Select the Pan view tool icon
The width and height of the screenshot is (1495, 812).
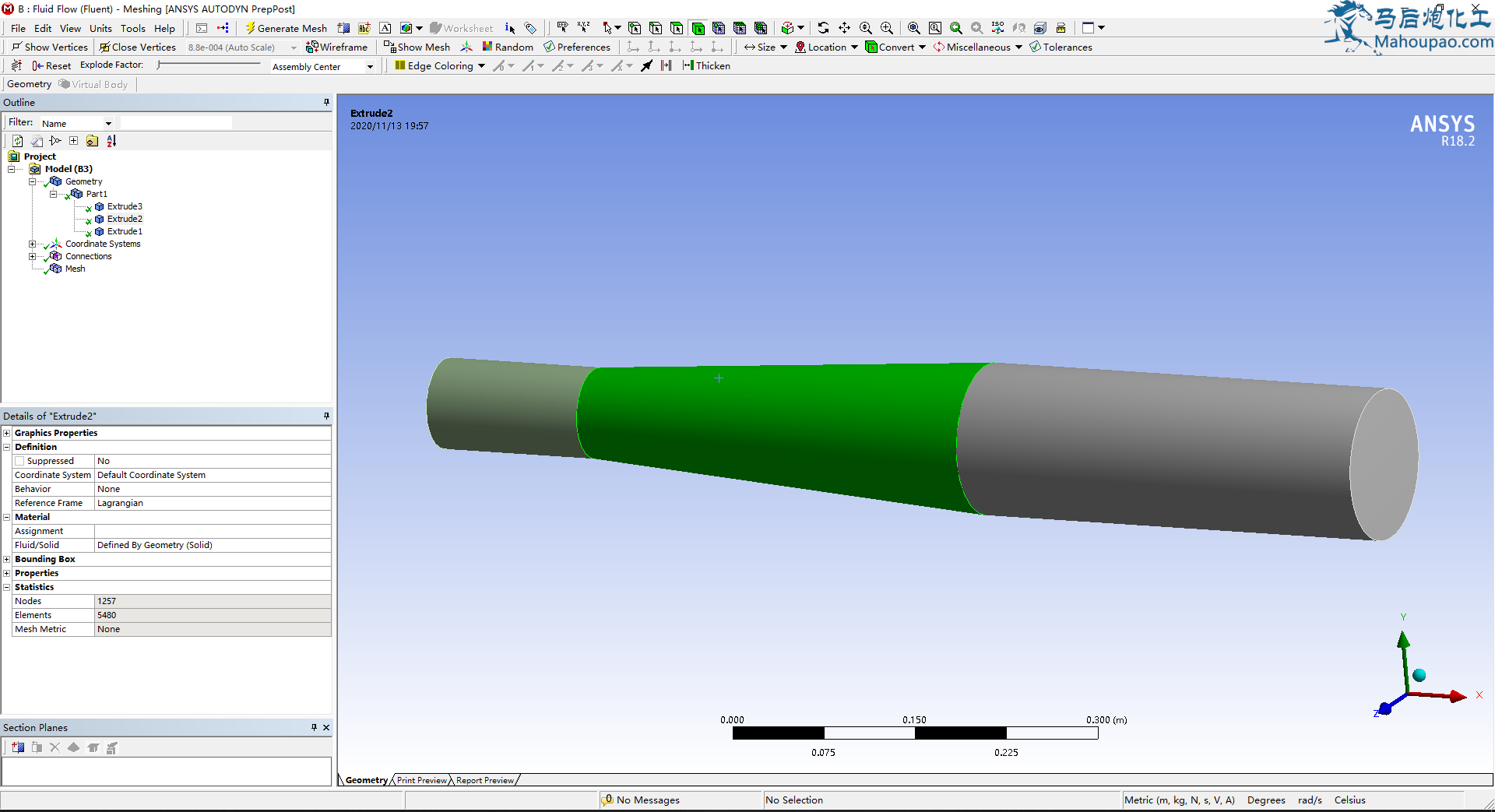[844, 28]
